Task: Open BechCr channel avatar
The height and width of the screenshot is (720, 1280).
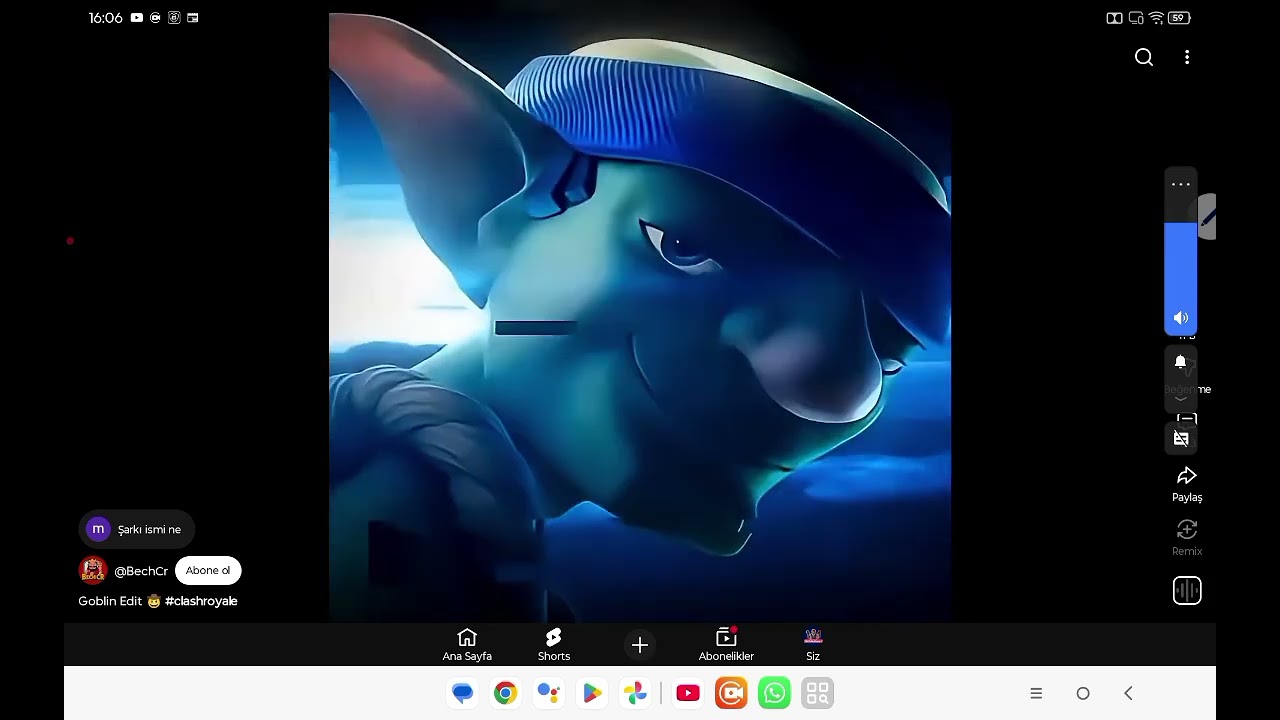Action: [93, 570]
